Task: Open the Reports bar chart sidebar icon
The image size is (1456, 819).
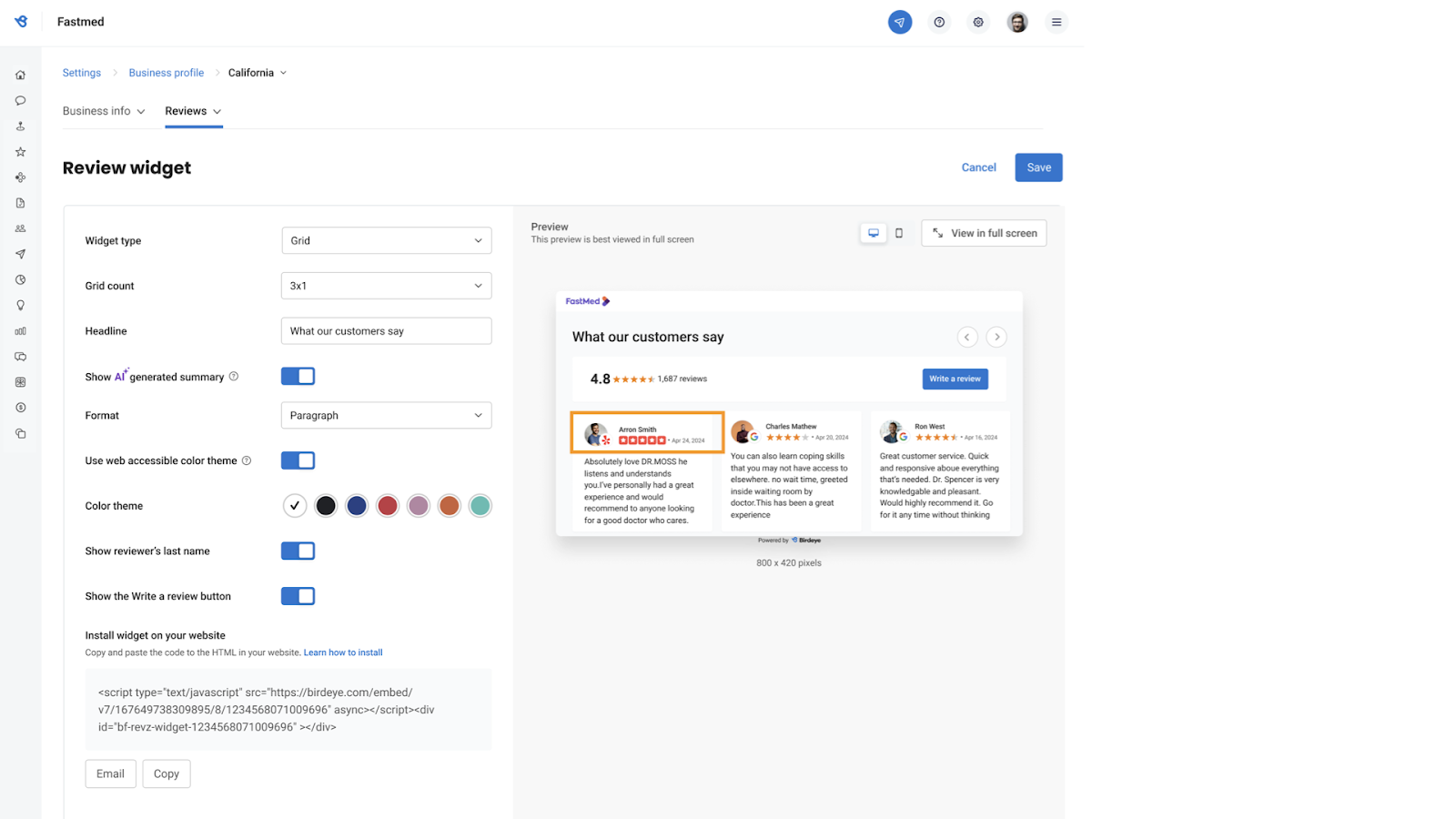Action: tap(20, 331)
